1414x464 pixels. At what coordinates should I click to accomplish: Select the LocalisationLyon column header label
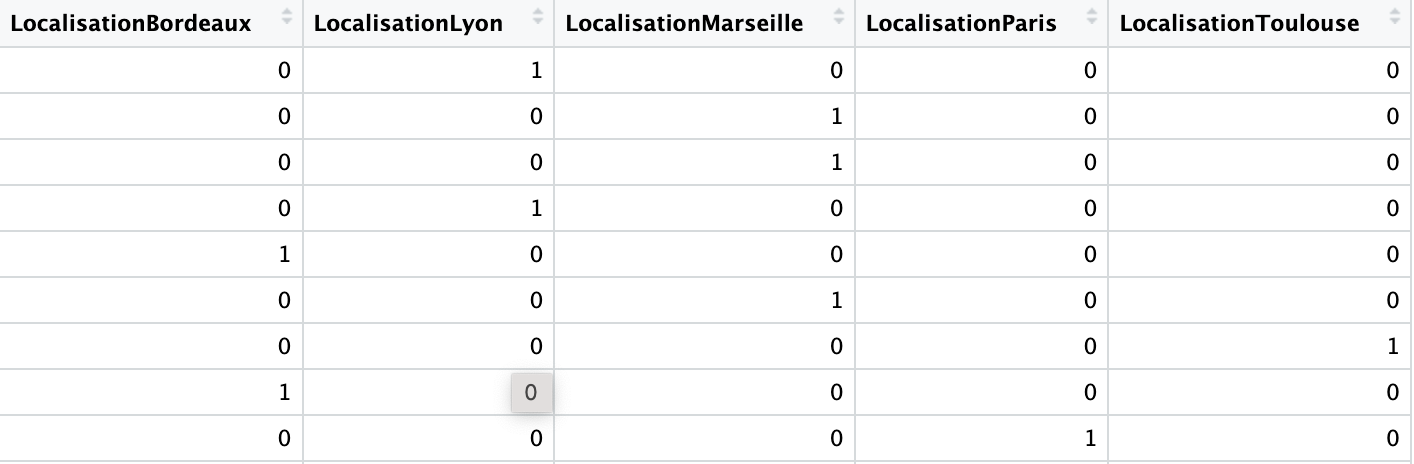(408, 23)
